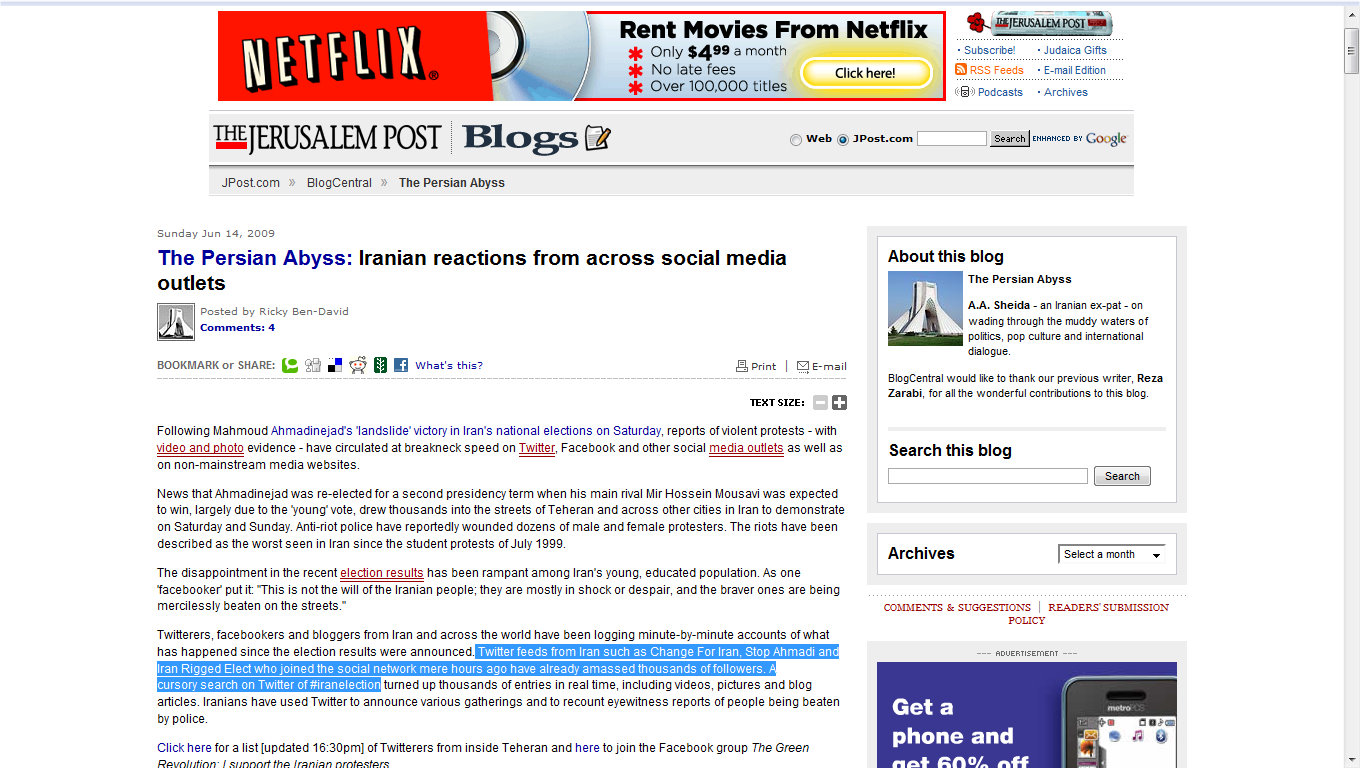Viewport: 1360px width, 768px height.
Task: Select the Web search radio button
Action: (796, 140)
